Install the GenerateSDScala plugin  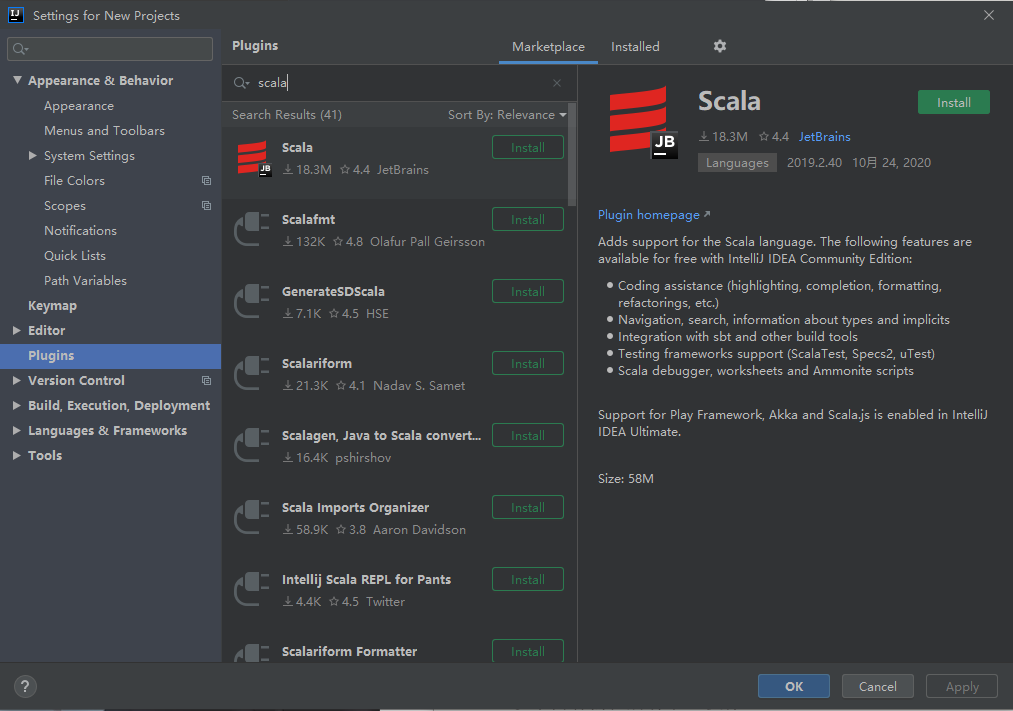(x=527, y=291)
